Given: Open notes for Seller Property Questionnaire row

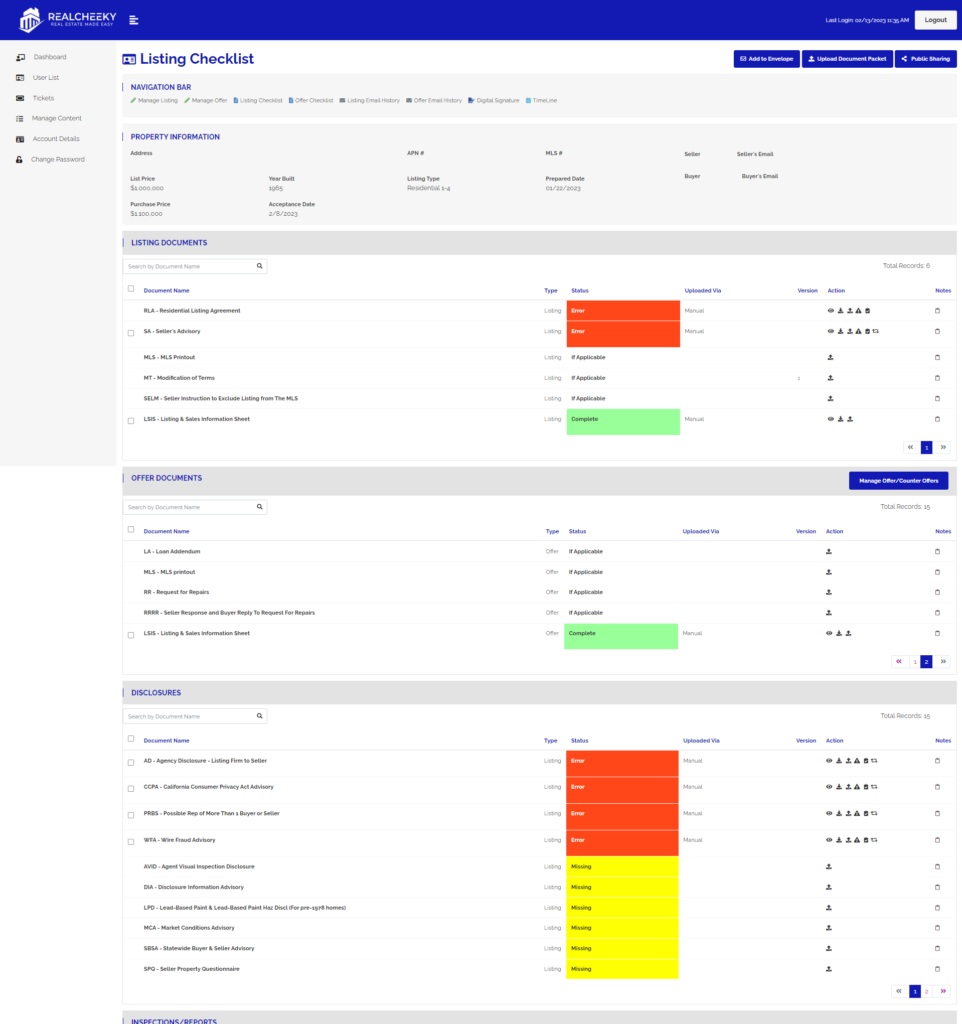Looking at the screenshot, I should tap(937, 969).
